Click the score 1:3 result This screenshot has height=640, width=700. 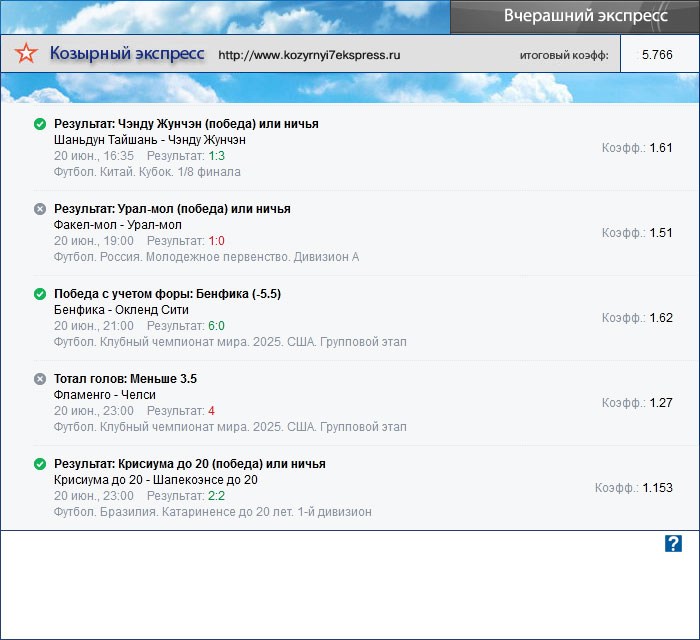(217, 156)
